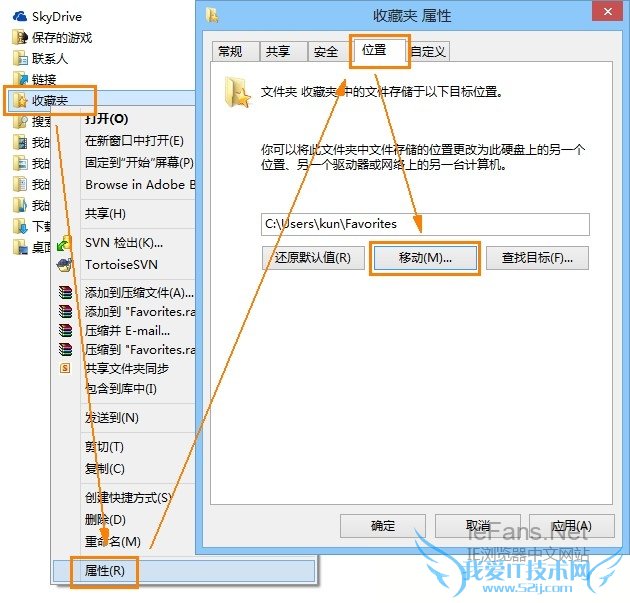Choose 压缩并 E-mail...
The image size is (630, 603).
[127, 330]
